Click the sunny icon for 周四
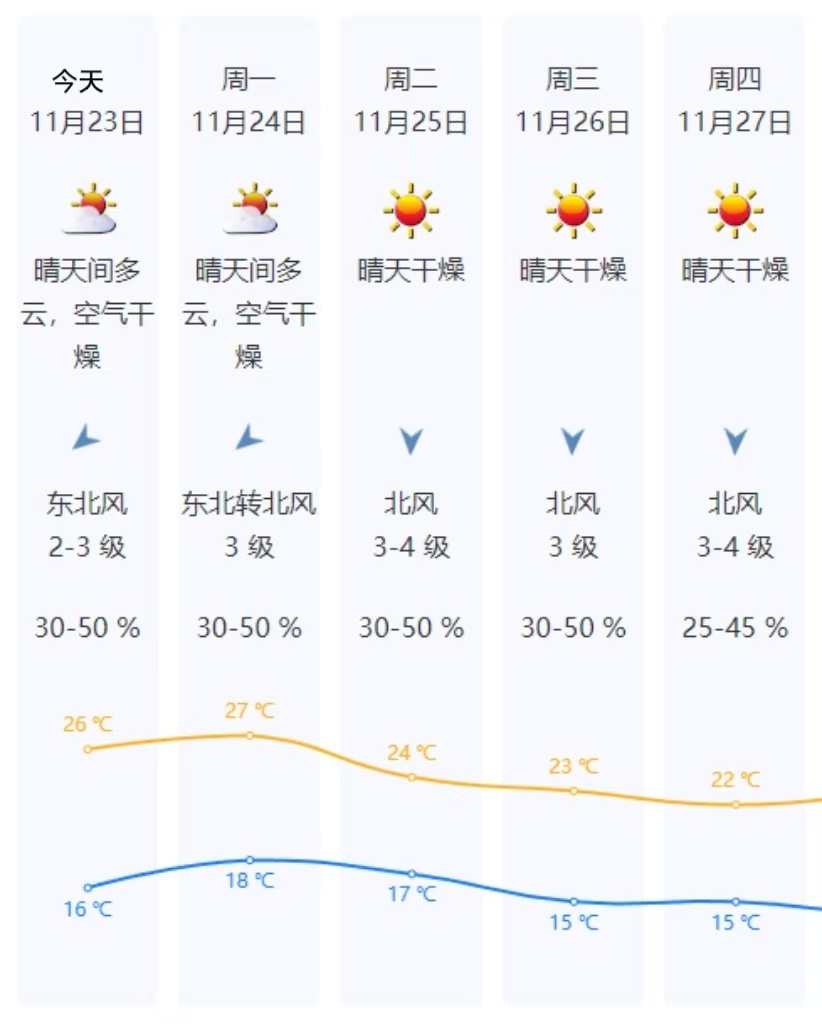 tap(735, 210)
